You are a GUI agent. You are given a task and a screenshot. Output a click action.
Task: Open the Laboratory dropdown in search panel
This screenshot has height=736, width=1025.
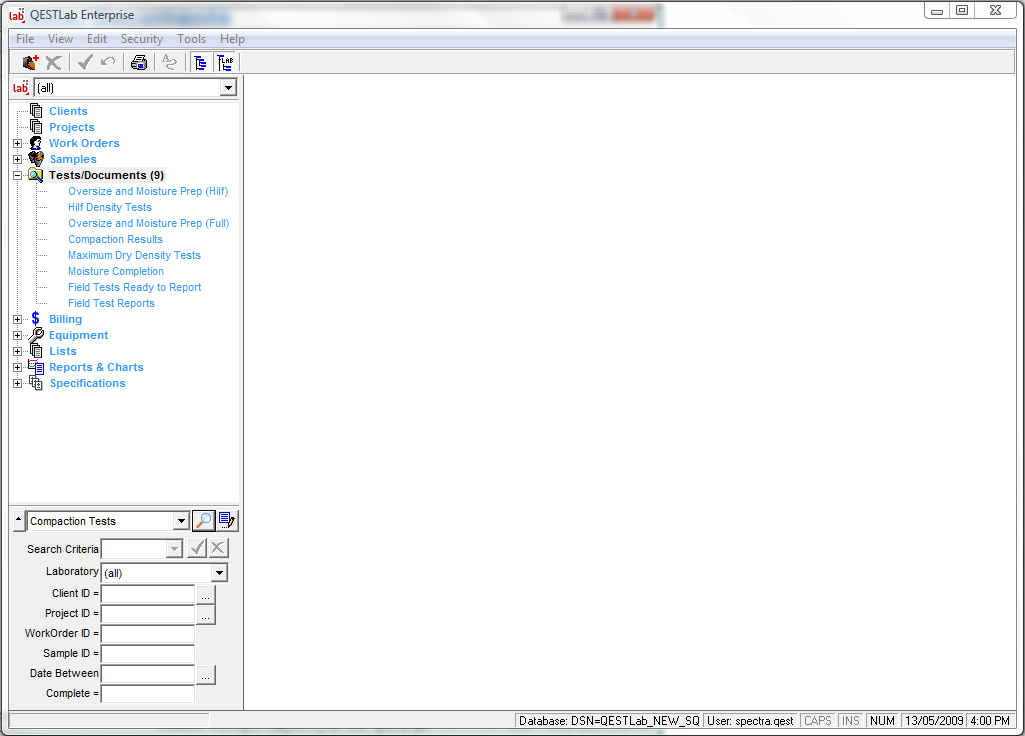[219, 573]
